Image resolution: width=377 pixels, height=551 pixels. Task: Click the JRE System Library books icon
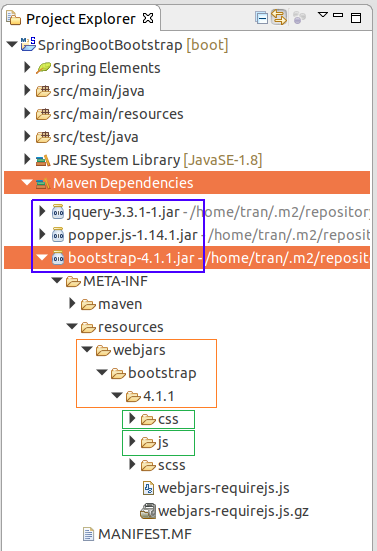pos(43,161)
